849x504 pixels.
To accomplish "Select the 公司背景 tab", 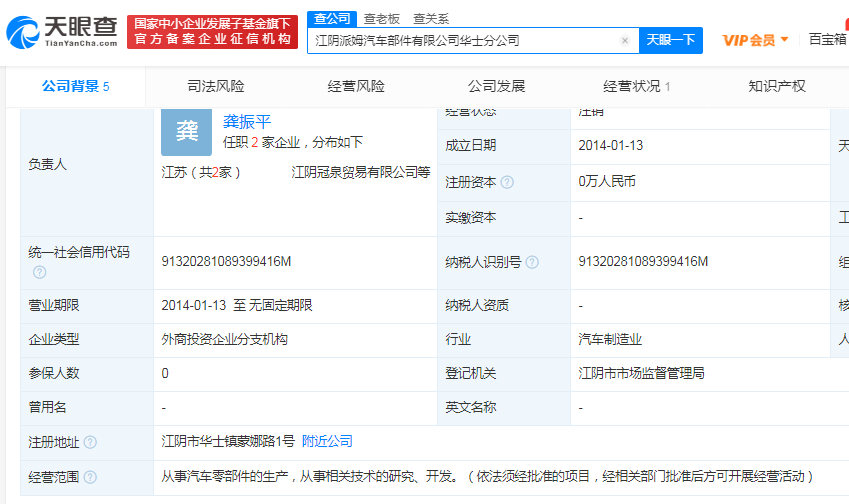I will tap(76, 86).
